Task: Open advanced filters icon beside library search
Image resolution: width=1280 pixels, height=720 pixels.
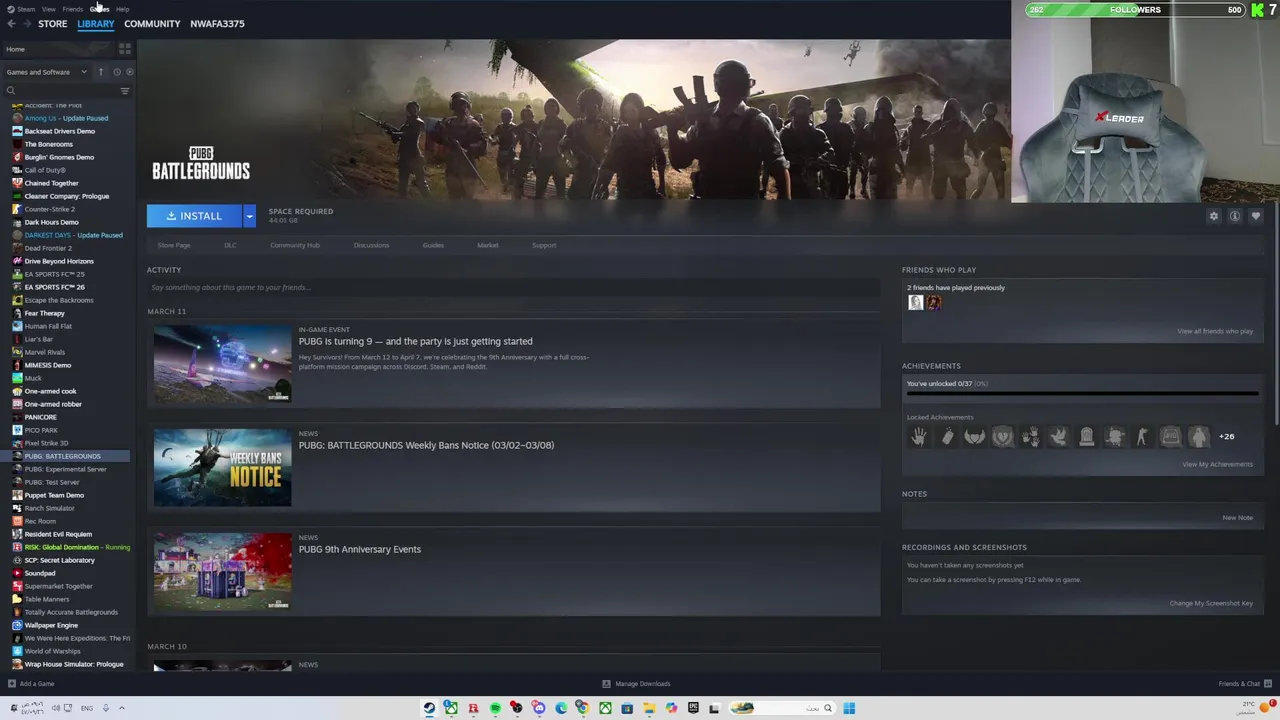Action: coord(125,91)
